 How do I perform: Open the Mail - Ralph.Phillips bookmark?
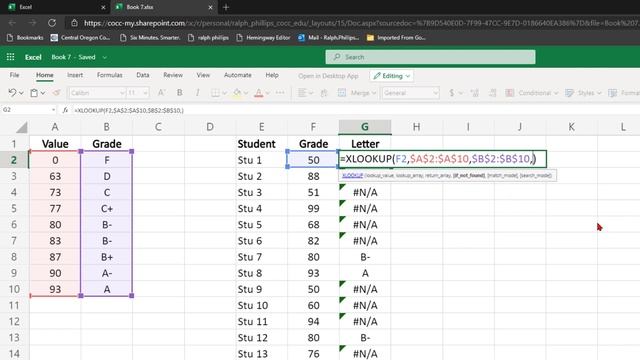(329, 38)
